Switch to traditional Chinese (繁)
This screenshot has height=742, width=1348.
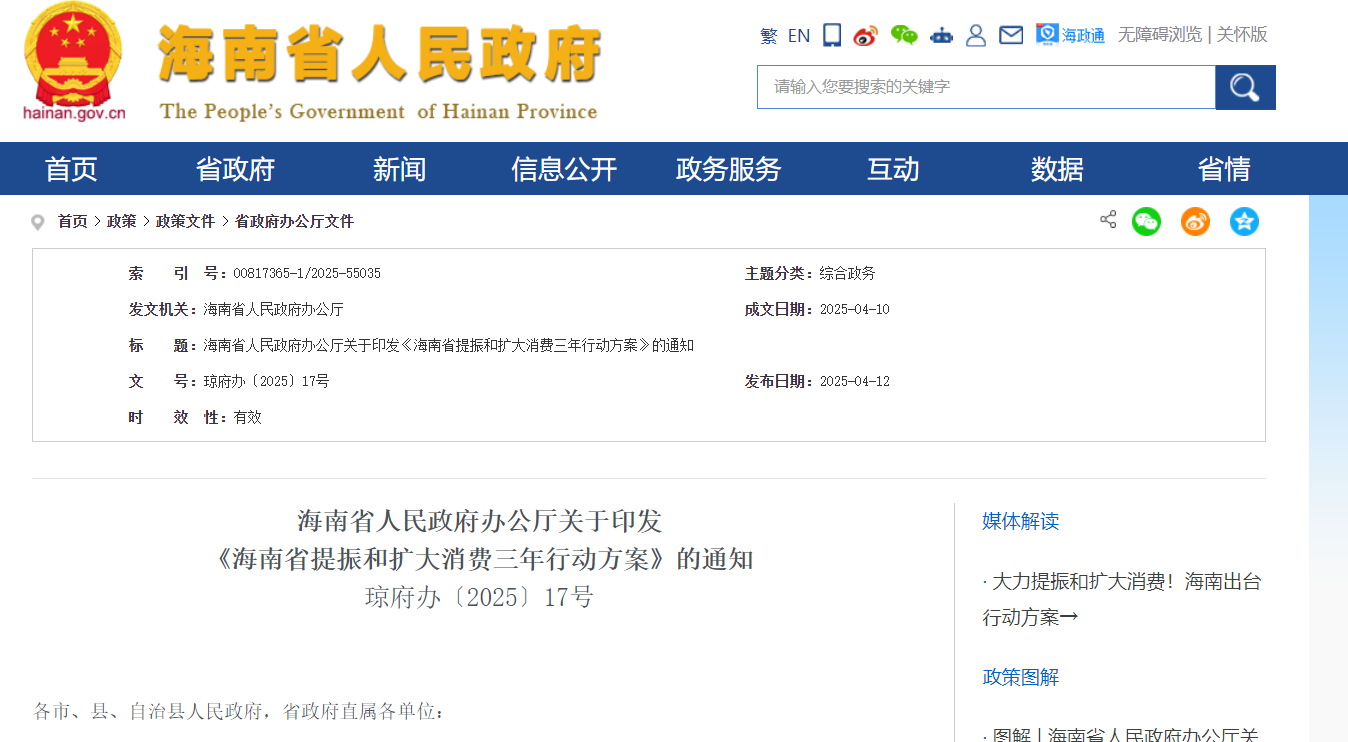(768, 36)
